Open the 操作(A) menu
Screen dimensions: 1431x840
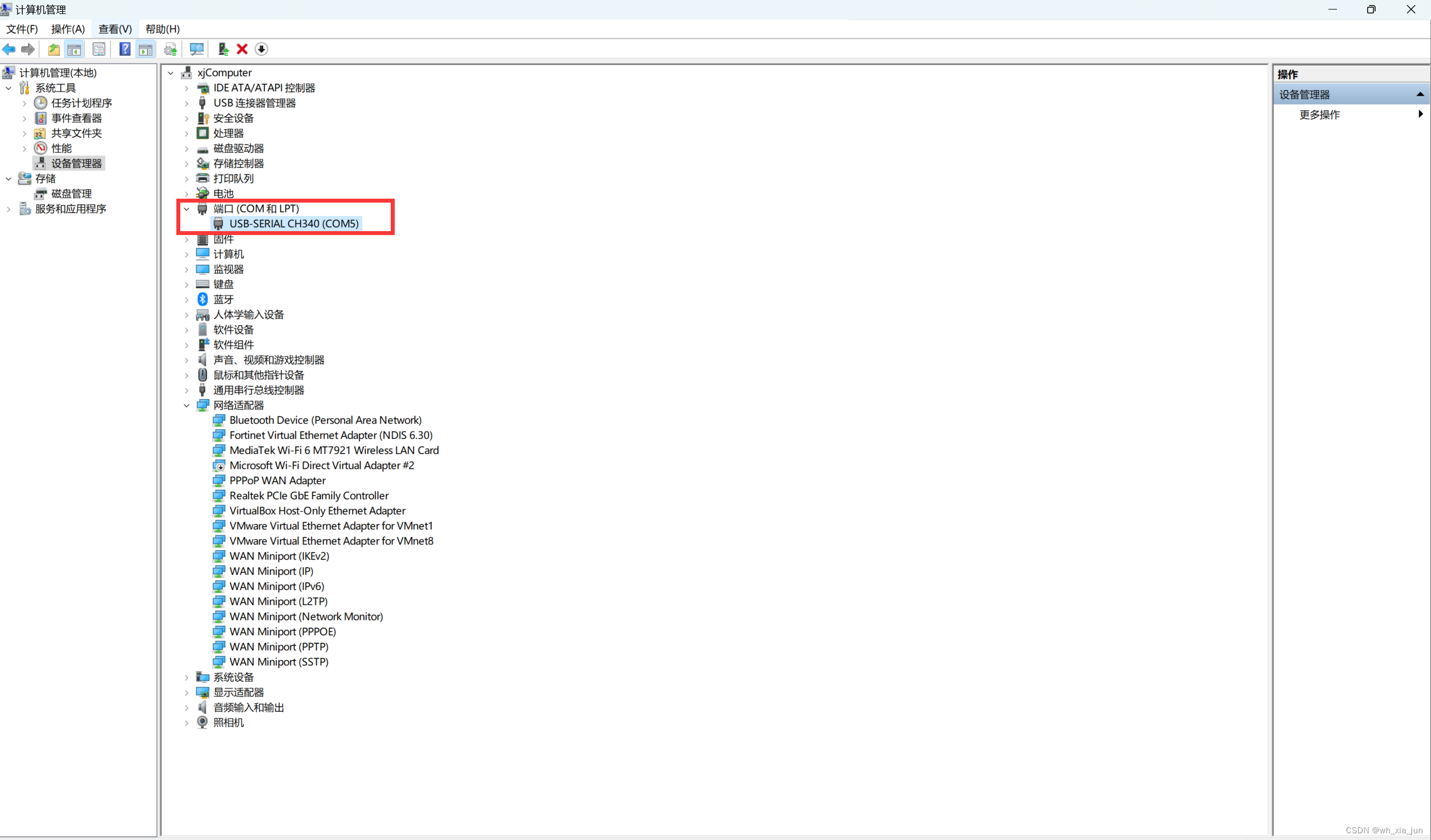pyautogui.click(x=68, y=29)
